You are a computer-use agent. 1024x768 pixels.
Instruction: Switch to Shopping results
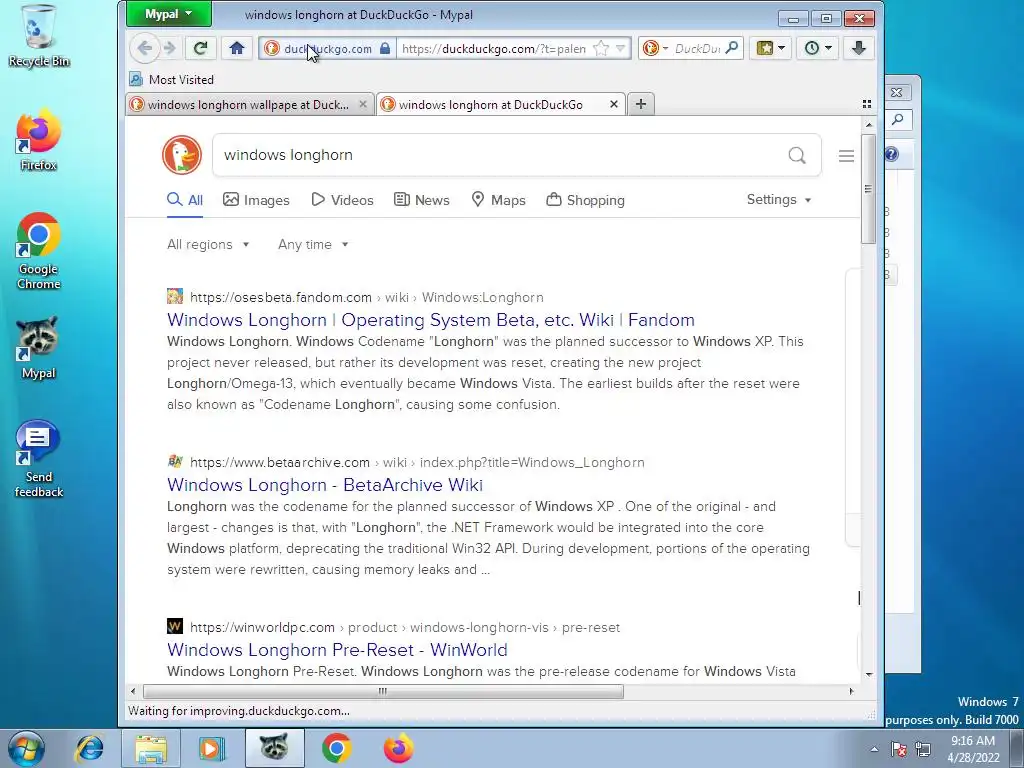point(586,200)
